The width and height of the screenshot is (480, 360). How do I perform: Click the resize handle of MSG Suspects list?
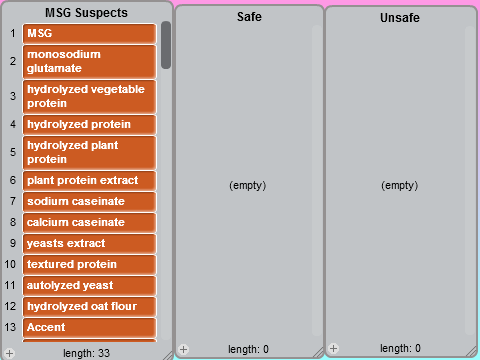168,355
